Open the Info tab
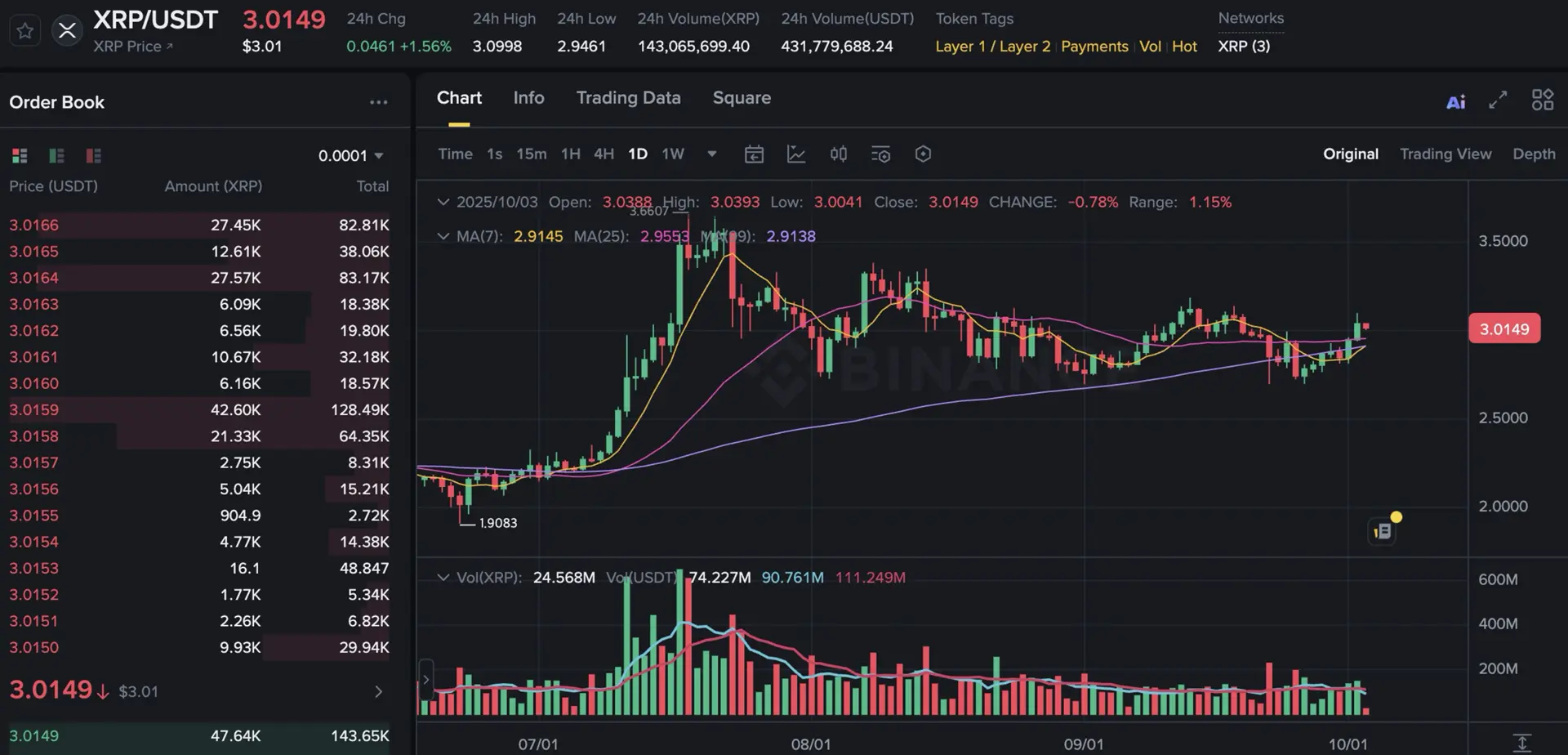The width and height of the screenshot is (1568, 755). click(528, 98)
